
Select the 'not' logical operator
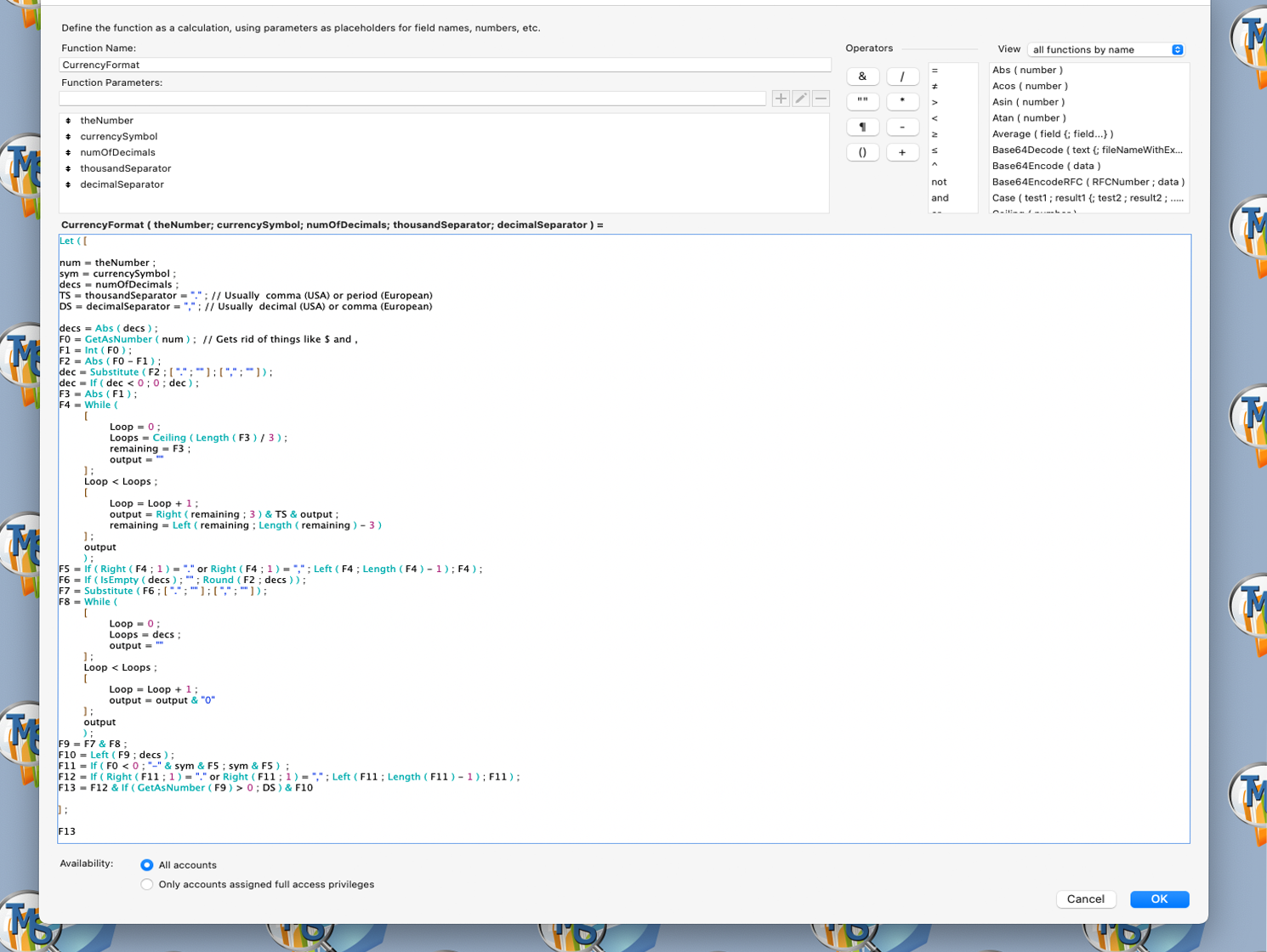953,182
